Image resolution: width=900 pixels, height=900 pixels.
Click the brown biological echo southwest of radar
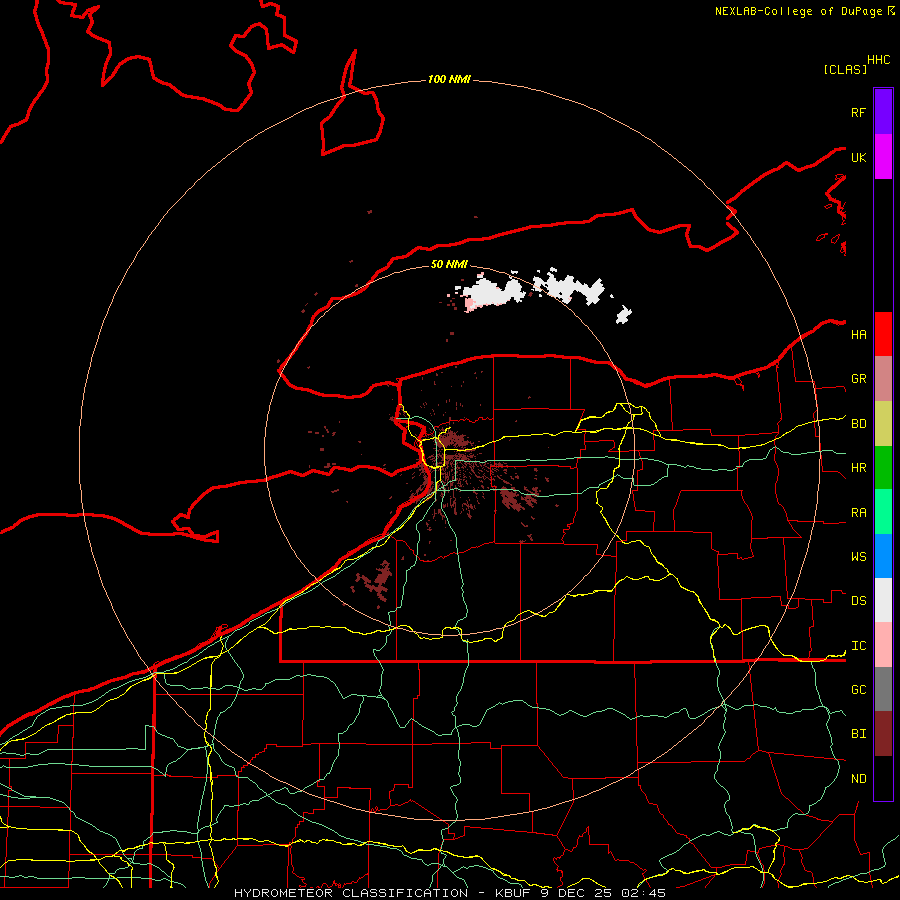tap(375, 581)
